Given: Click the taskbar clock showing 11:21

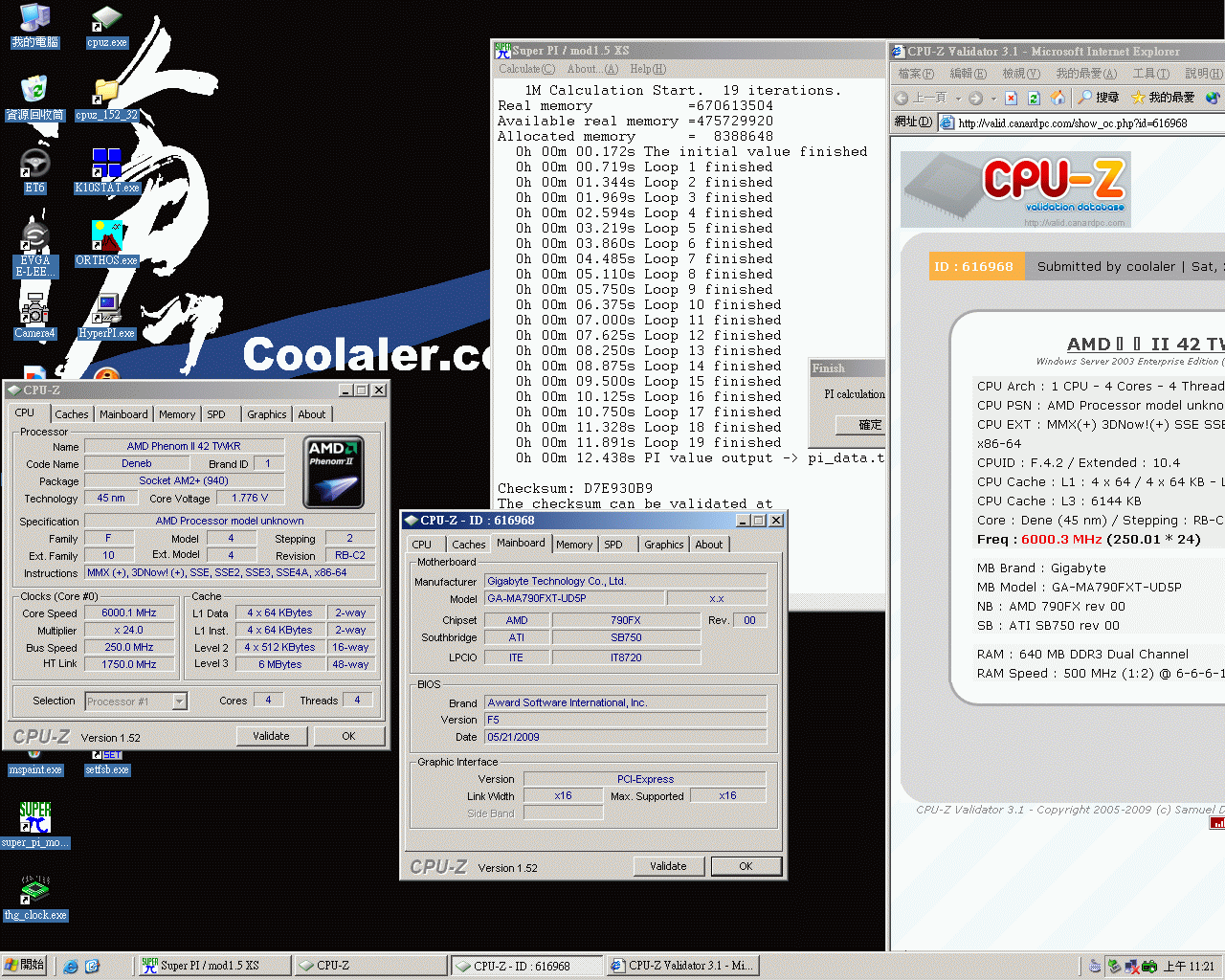Looking at the screenshot, I should pyautogui.click(x=1189, y=967).
